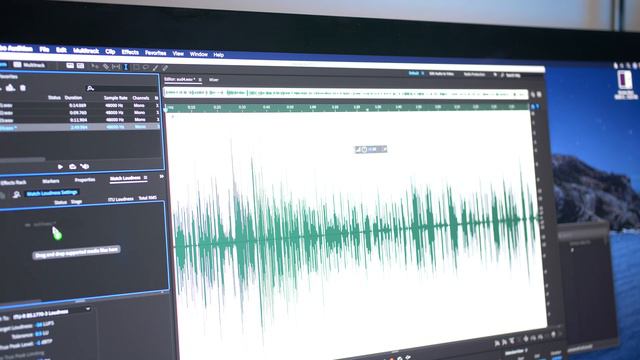Select the Marquee Selection tool
The height and width of the screenshot is (360, 640).
(136, 67)
